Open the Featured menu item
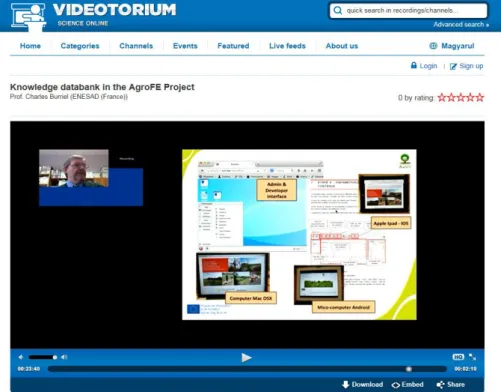Viewport: 501px width, 392px height. click(233, 46)
